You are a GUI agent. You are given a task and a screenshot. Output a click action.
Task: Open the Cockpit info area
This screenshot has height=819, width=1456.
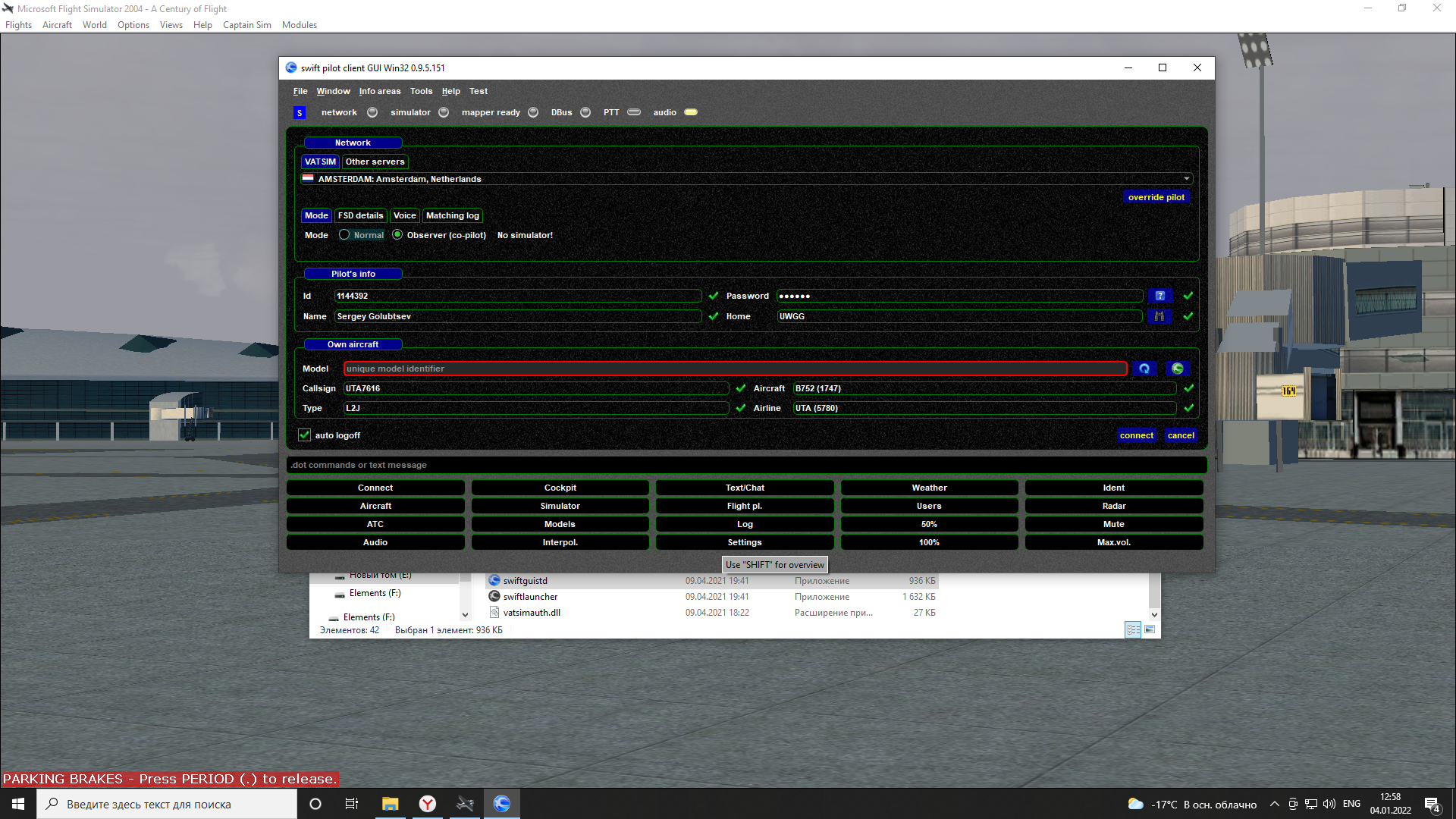[560, 488]
